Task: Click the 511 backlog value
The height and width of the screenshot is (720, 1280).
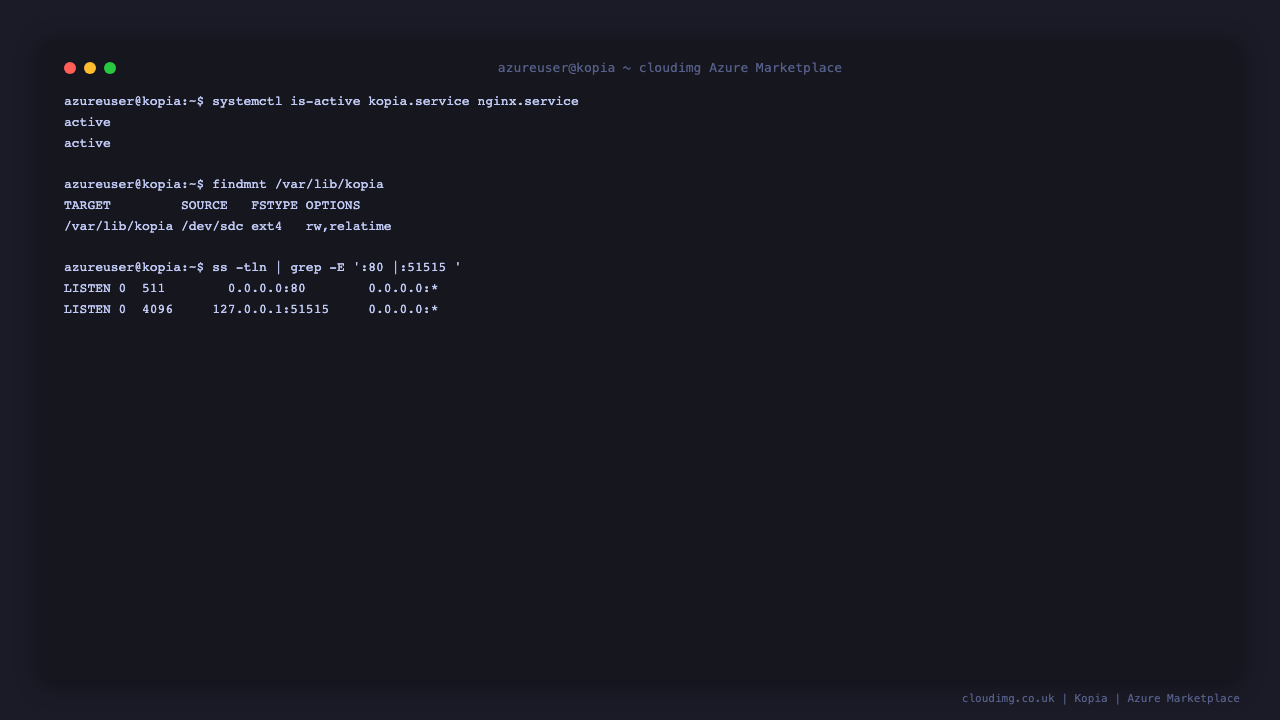Action: (153, 288)
